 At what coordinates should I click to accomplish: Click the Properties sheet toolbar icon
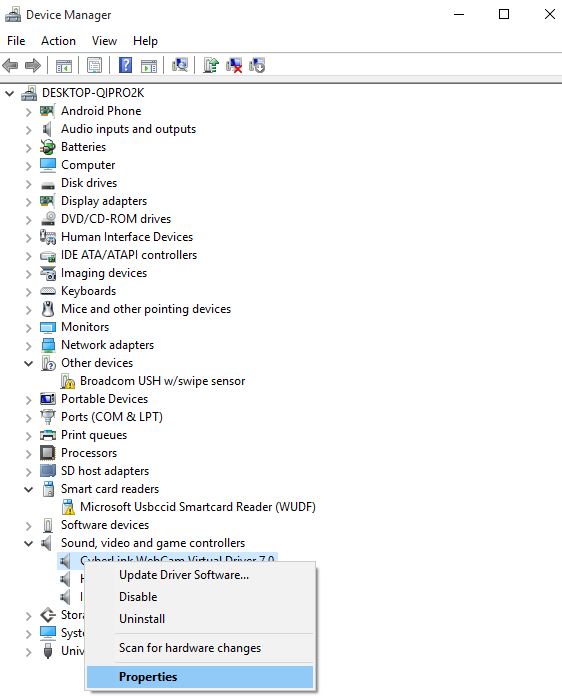[94, 66]
